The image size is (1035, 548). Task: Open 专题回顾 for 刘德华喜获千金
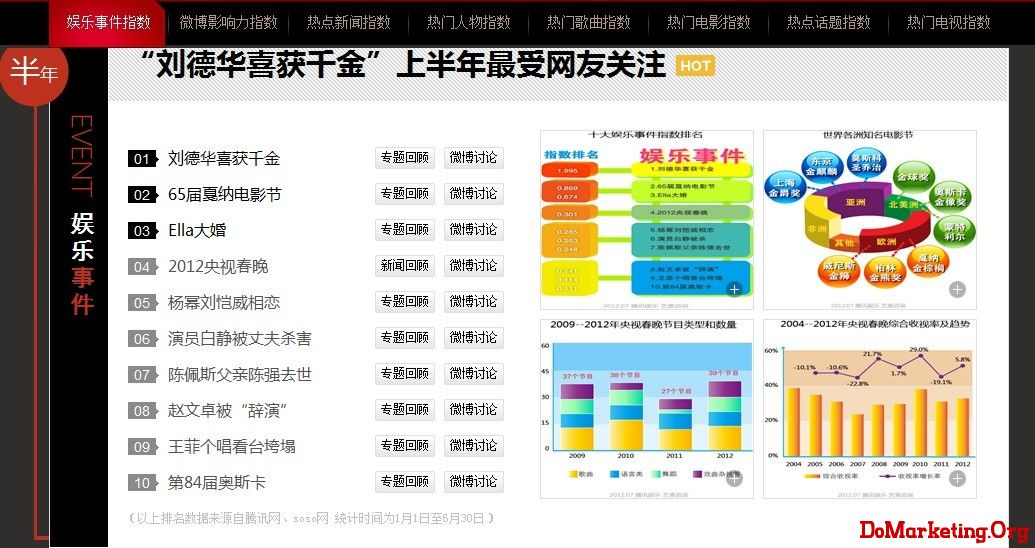click(405, 158)
